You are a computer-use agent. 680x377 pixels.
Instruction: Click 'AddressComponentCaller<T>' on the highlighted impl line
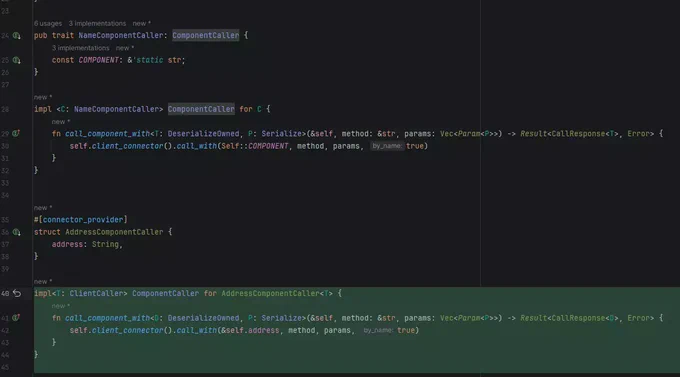(277, 294)
